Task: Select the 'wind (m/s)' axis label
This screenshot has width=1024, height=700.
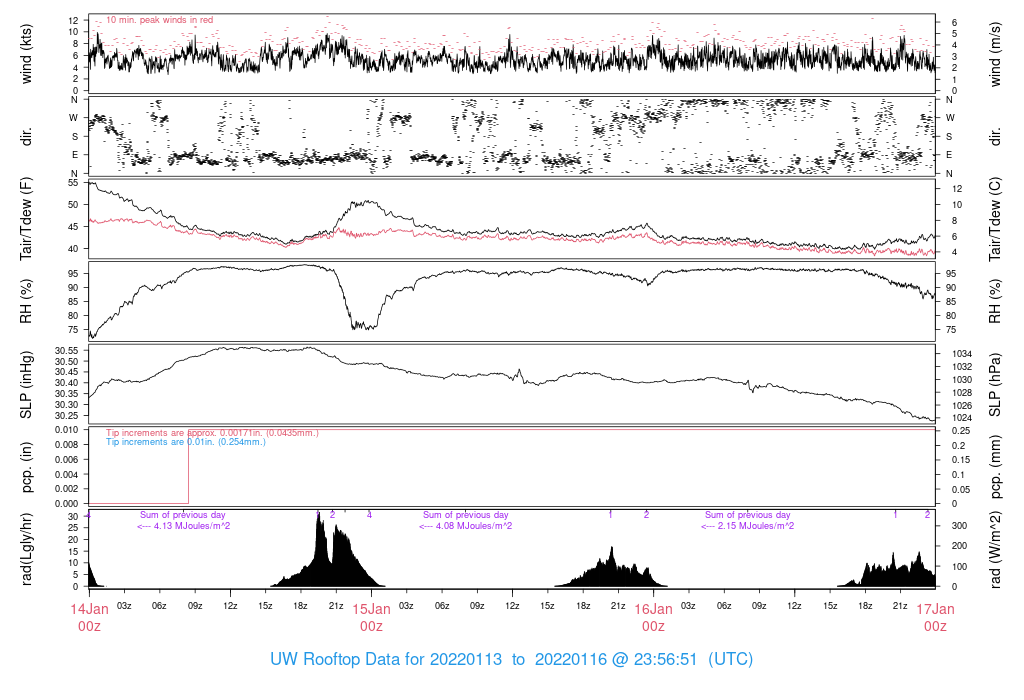Action: coord(995,54)
